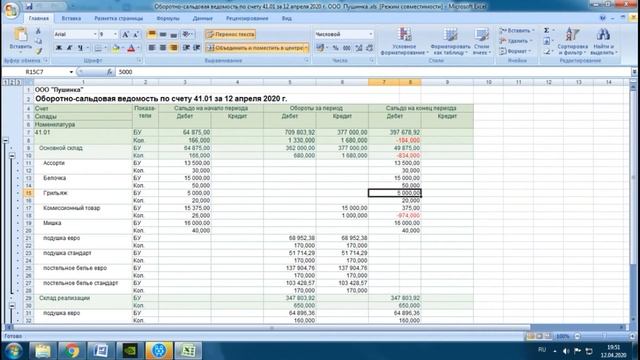Click Удалить in the Cells group
Viewport: 640px width, 360px height.
tap(515, 41)
